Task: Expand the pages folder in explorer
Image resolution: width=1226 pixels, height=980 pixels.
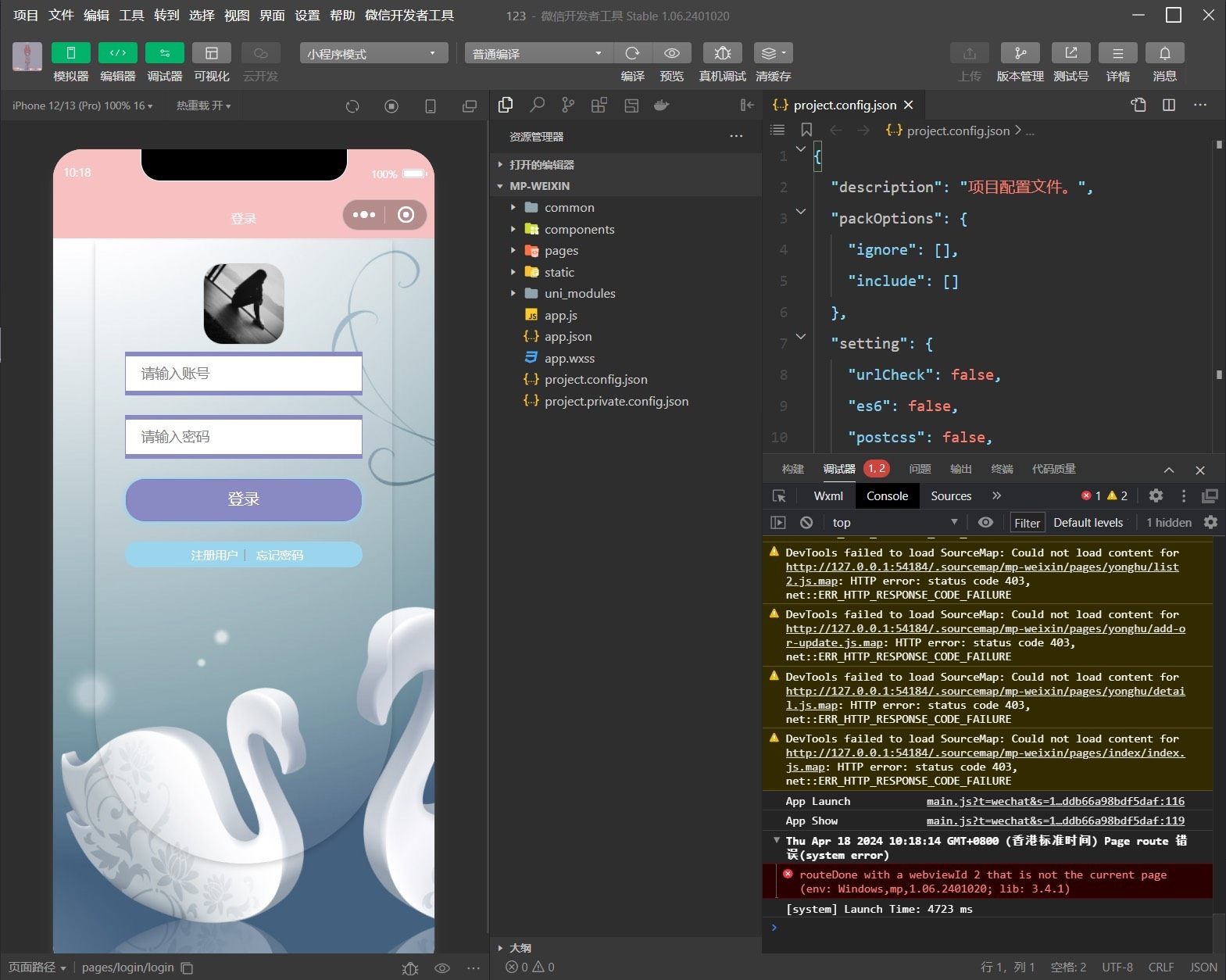Action: [x=561, y=251]
